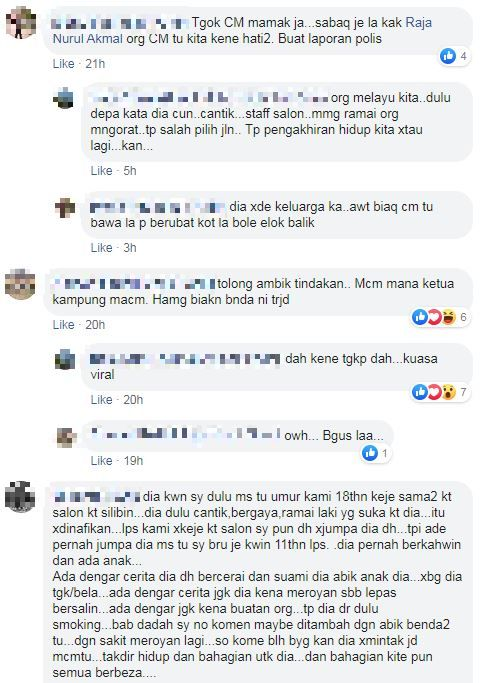This screenshot has width=490, height=683.
Task: Open avatar beside 'owh... Bgus laa' reply
Action: point(67,437)
